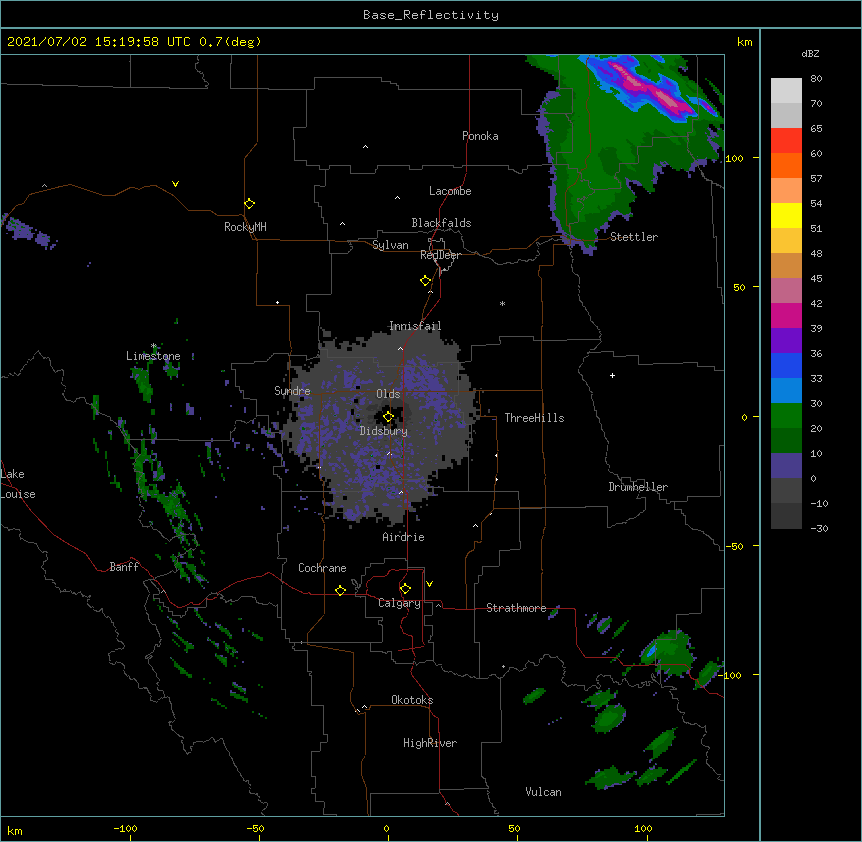Click the white plus marker north of Drumheller
The width and height of the screenshot is (862, 842).
(x=612, y=375)
